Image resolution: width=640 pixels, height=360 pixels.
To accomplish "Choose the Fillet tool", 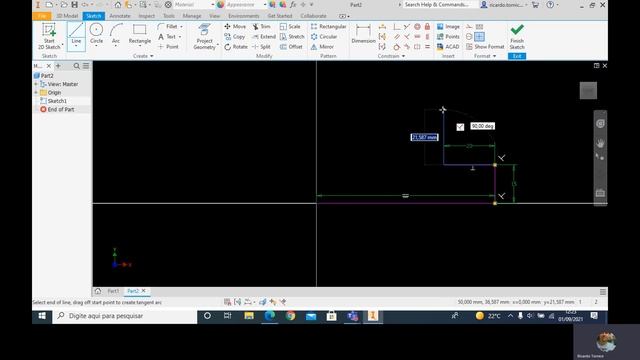I will pyautogui.click(x=168, y=27).
